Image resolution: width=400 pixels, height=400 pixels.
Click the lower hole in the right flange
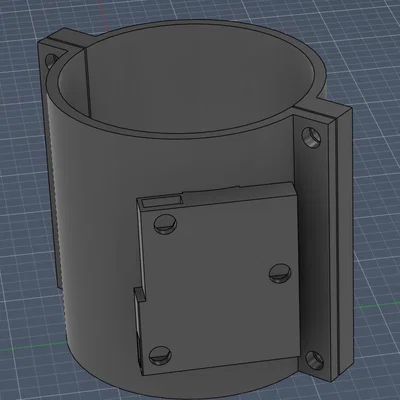[315, 361]
